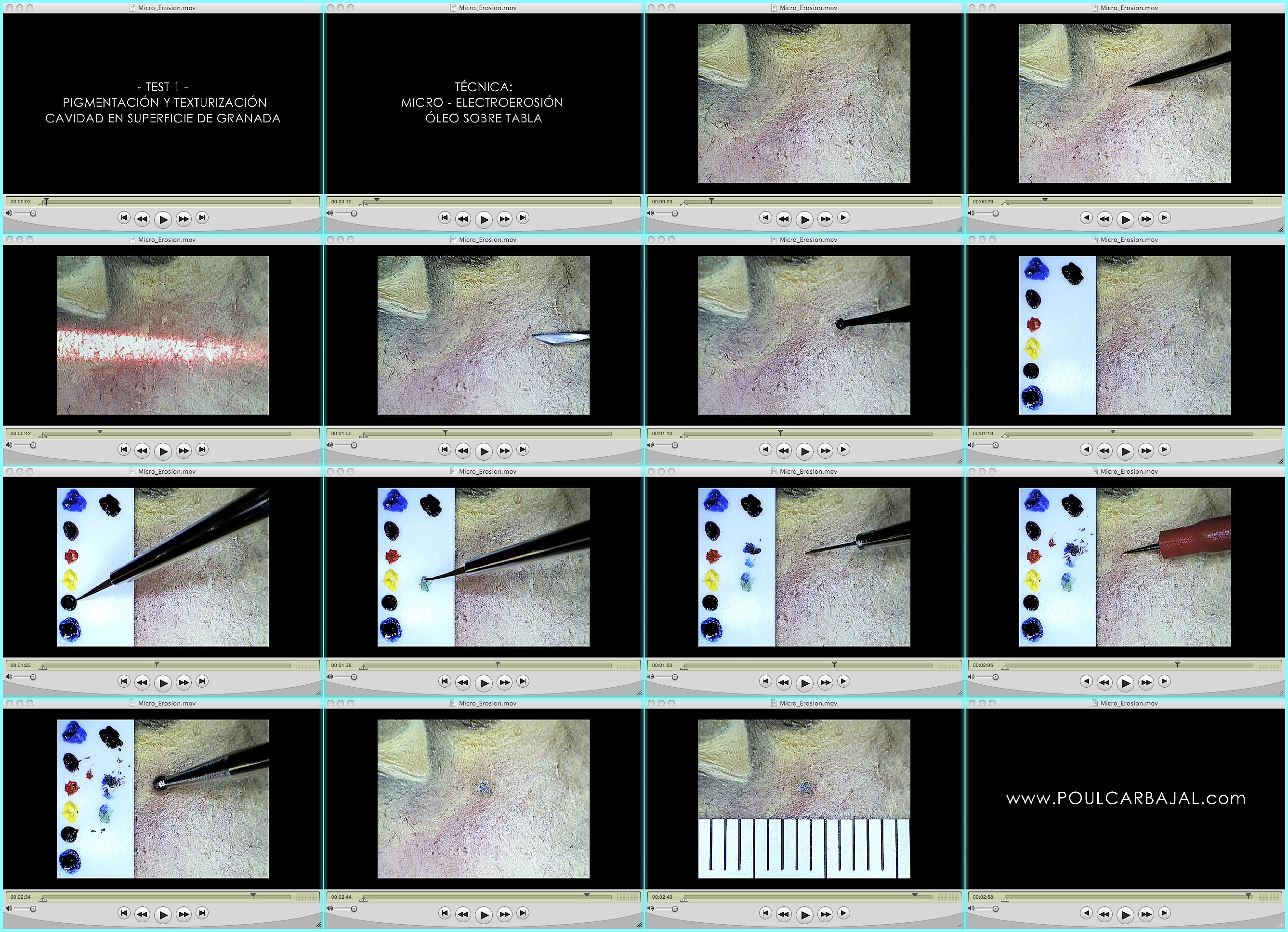The width and height of the screenshot is (1288, 932).
Task: Click rewind button in 00:01:19 player
Action: 1104,450
